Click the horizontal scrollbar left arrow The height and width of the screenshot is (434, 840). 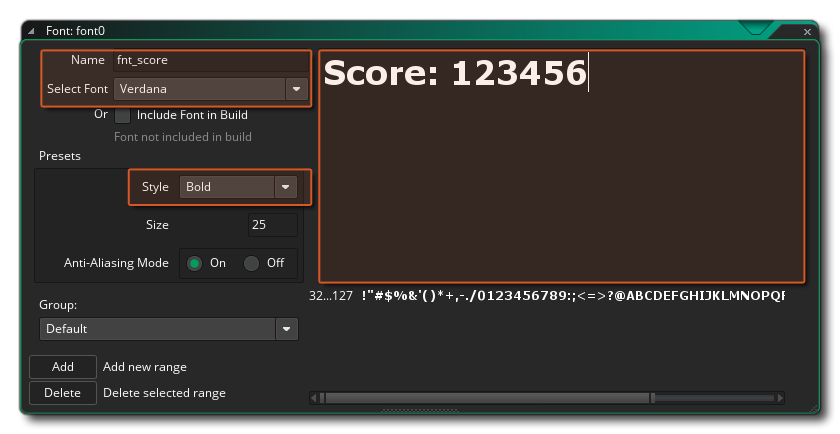click(x=314, y=398)
